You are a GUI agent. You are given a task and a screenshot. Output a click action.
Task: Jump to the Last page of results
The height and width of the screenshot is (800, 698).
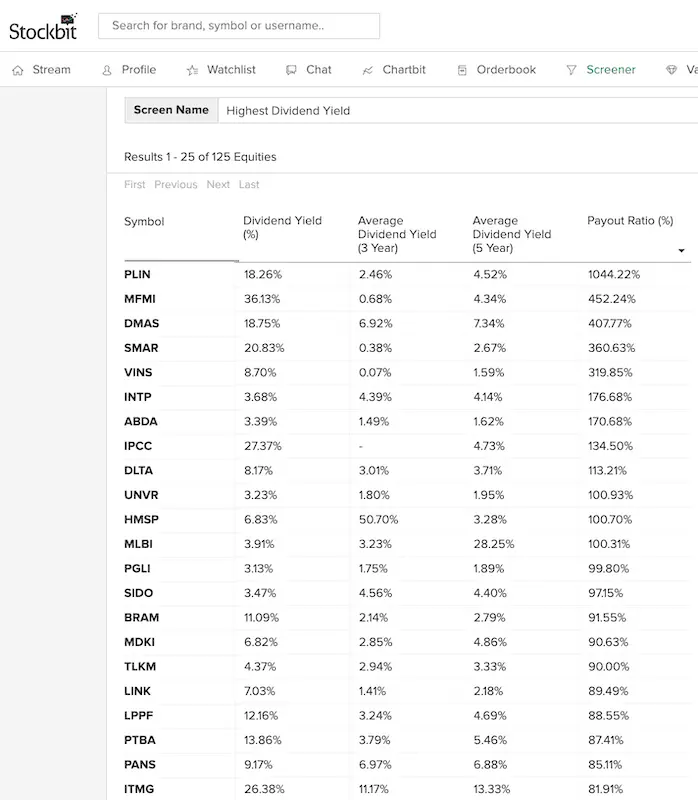[249, 184]
